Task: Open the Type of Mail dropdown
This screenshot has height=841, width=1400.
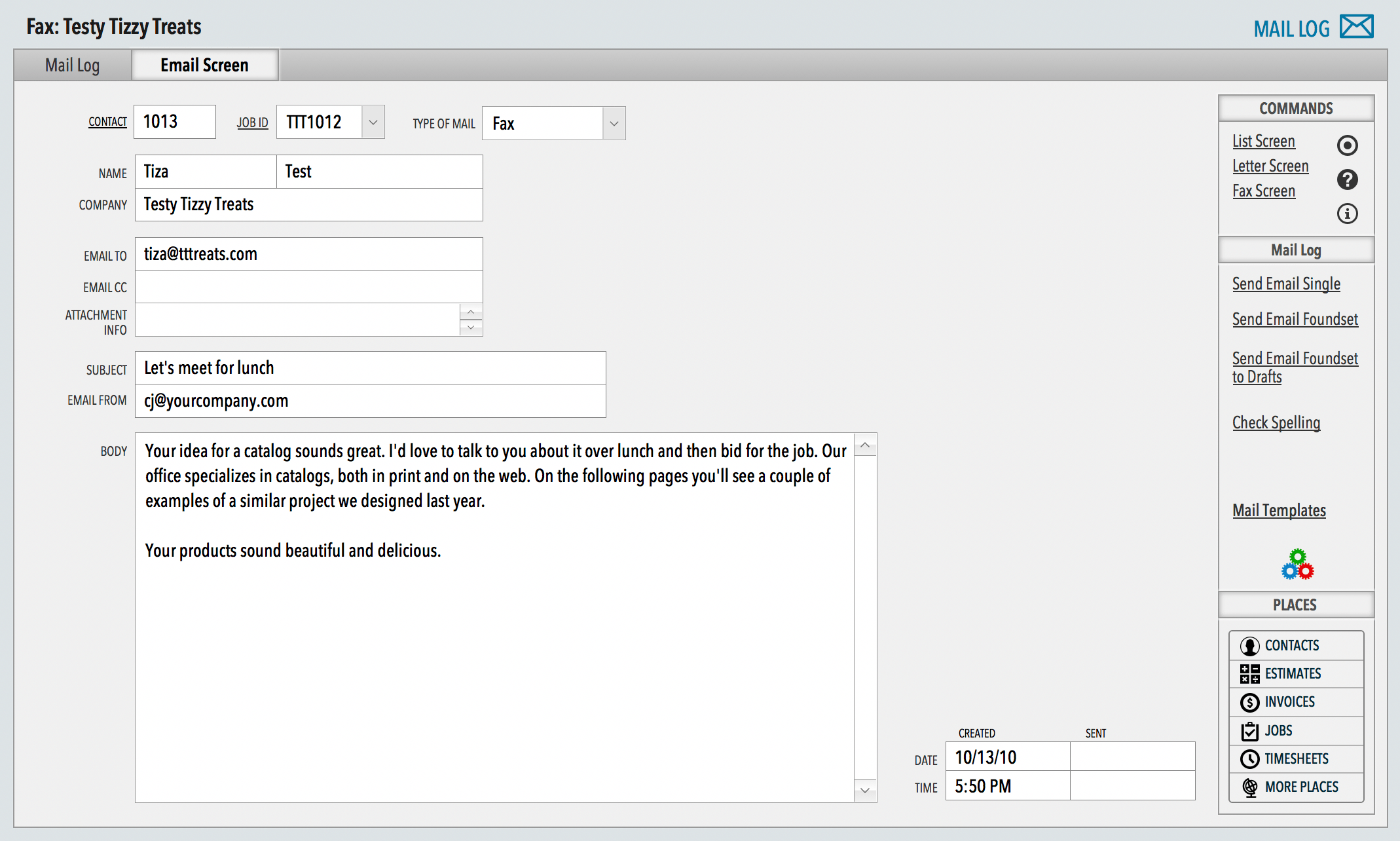Action: [614, 124]
